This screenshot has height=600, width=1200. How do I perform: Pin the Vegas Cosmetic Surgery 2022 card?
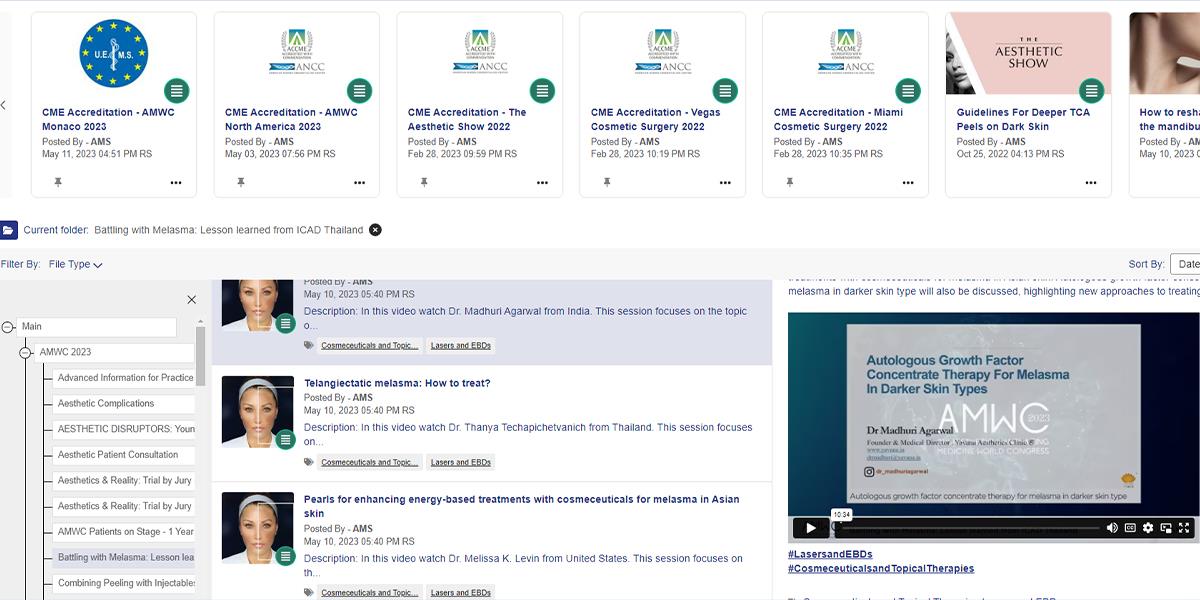(607, 182)
